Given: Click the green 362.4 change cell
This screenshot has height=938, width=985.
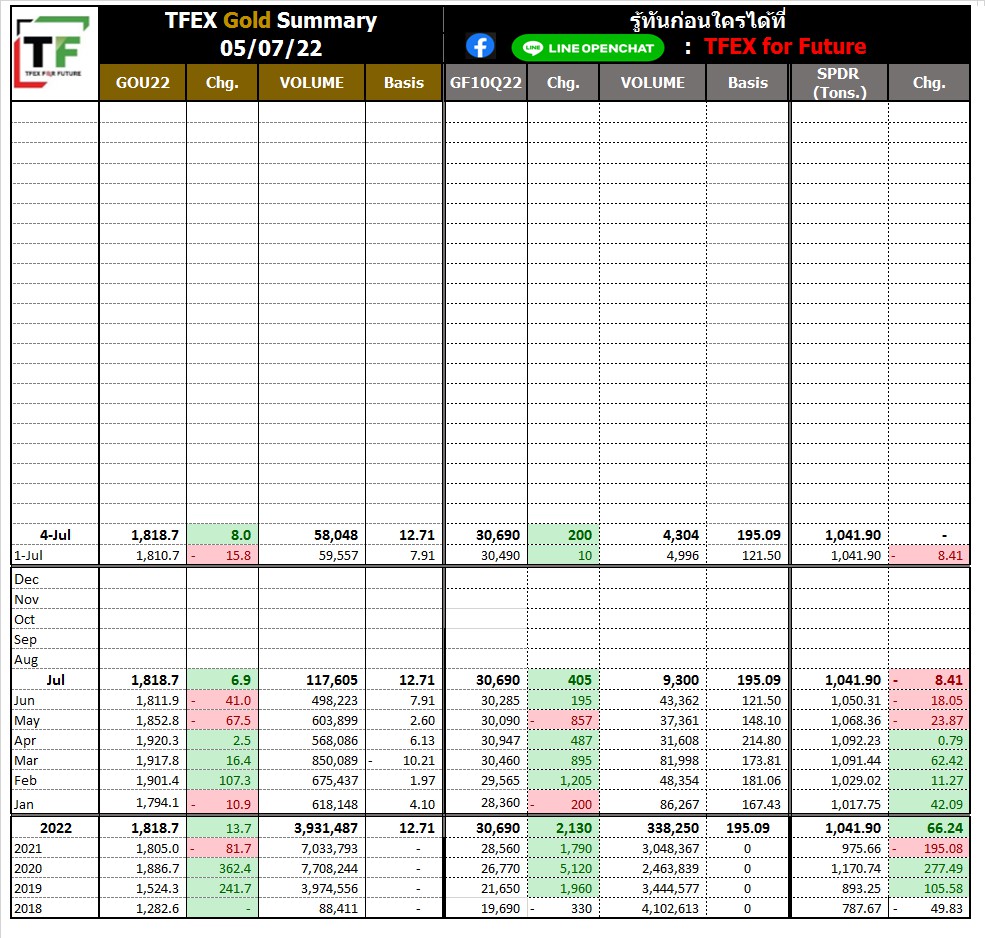Looking at the screenshot, I should (222, 868).
